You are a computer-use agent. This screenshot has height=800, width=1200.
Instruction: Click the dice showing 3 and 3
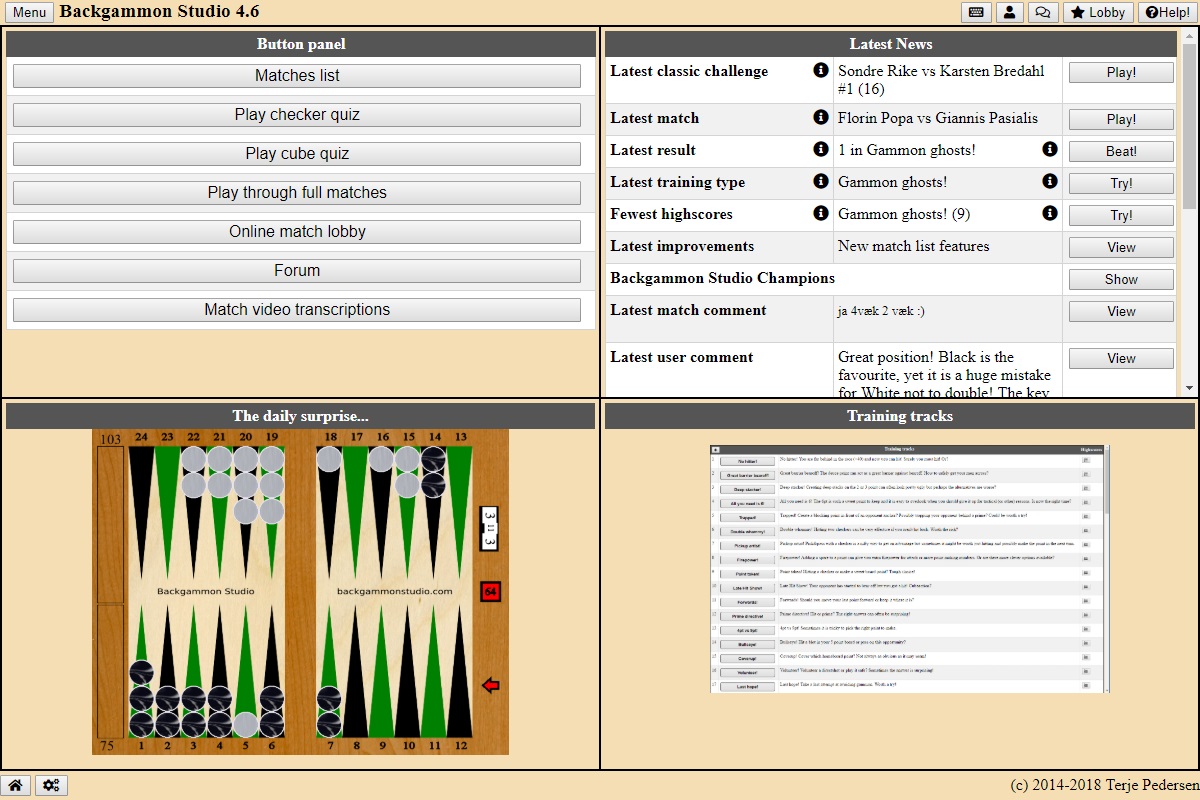490,528
